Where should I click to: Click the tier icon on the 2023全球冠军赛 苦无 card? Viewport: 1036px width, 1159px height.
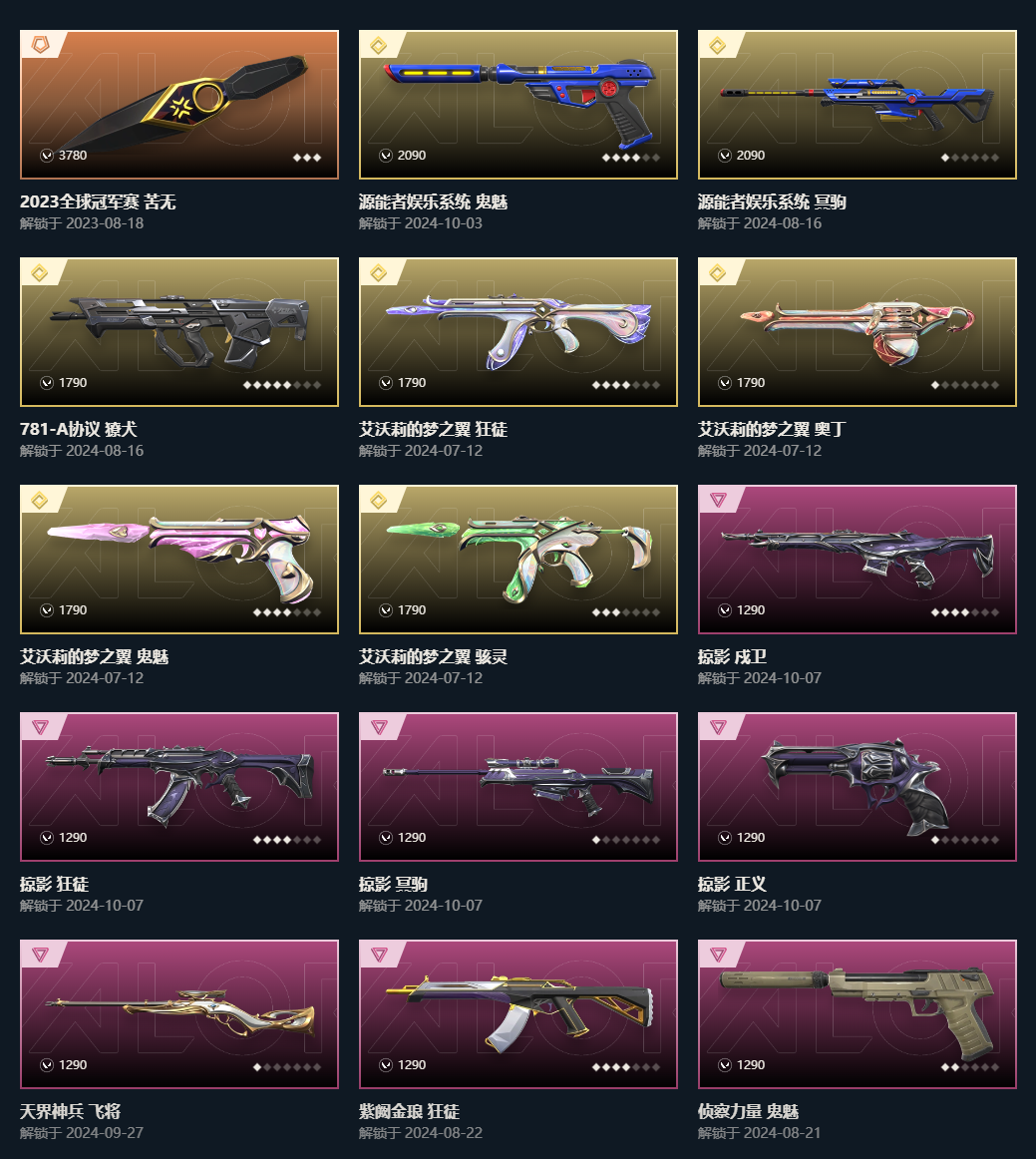pyautogui.click(x=39, y=46)
